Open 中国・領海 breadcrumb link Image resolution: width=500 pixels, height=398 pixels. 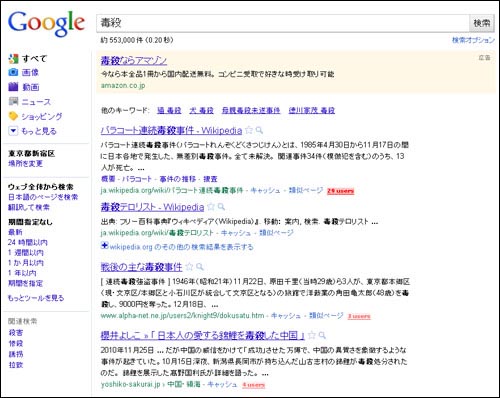(184, 384)
